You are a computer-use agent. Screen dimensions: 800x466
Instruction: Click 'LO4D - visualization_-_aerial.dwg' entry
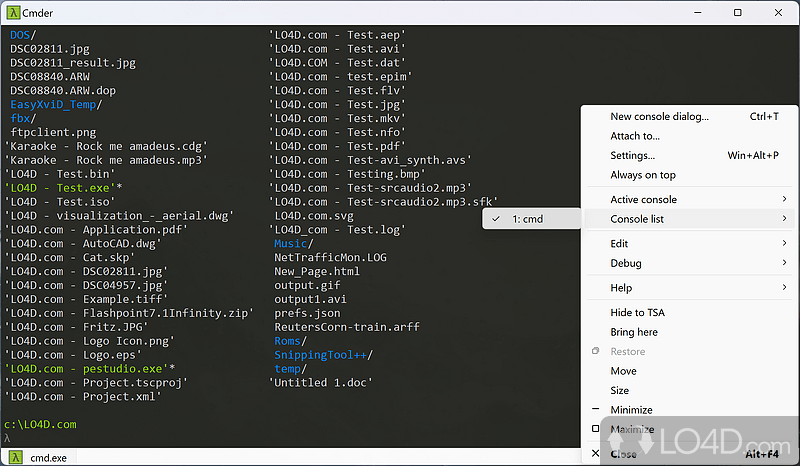click(119, 216)
